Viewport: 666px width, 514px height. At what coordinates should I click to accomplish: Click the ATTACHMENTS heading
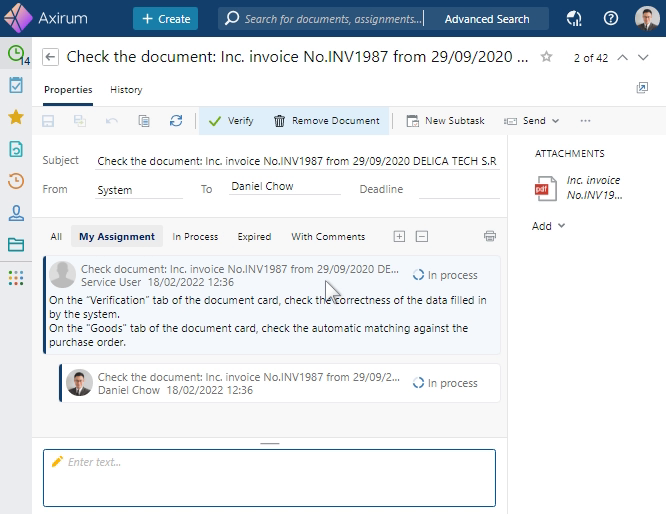(570, 154)
